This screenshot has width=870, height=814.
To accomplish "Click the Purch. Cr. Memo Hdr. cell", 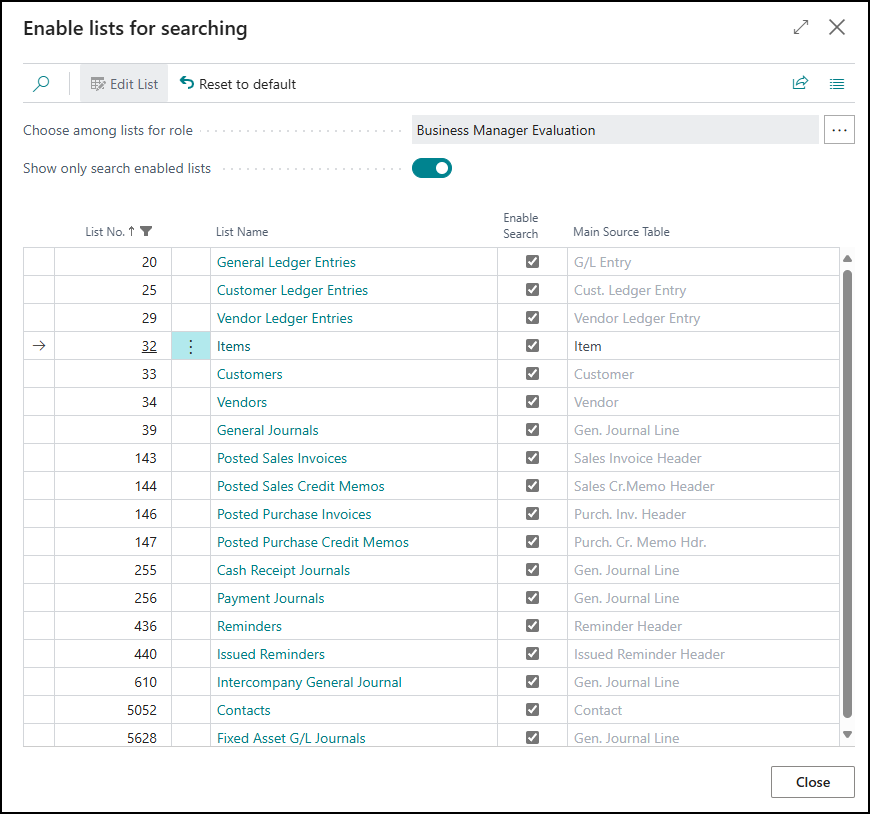I will pyautogui.click(x=703, y=542).
